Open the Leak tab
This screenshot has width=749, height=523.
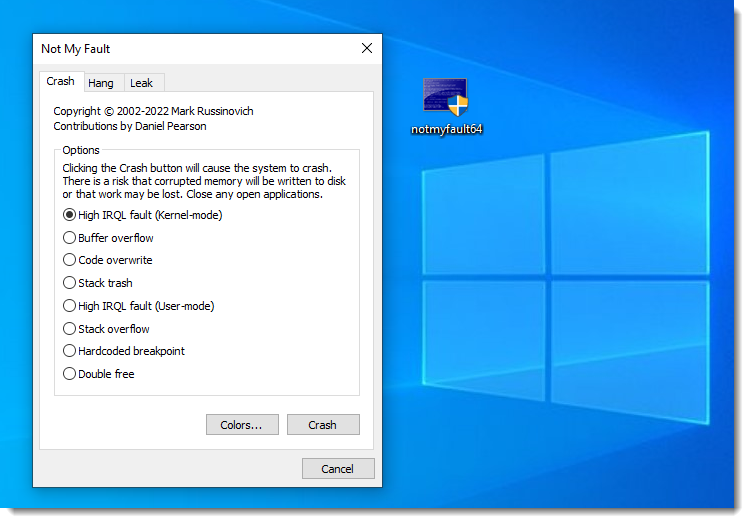[x=141, y=83]
